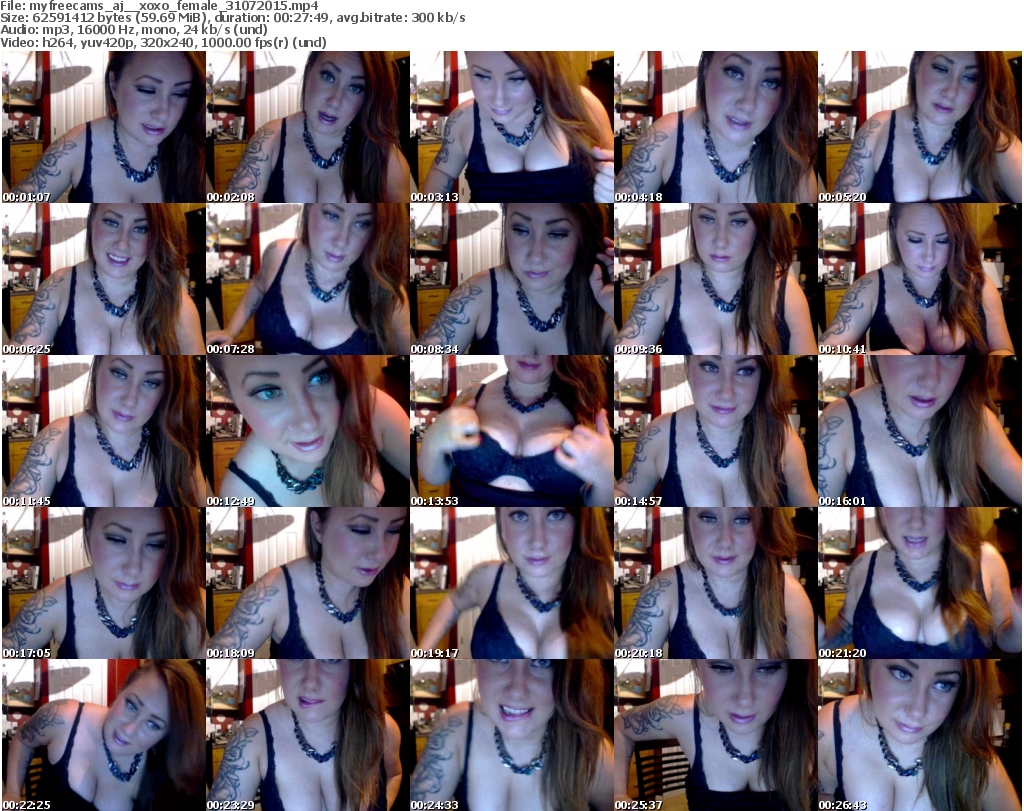1024x811 pixels.
Task: Select the thumbnail stamped 00:07:28
Action: (x=308, y=279)
